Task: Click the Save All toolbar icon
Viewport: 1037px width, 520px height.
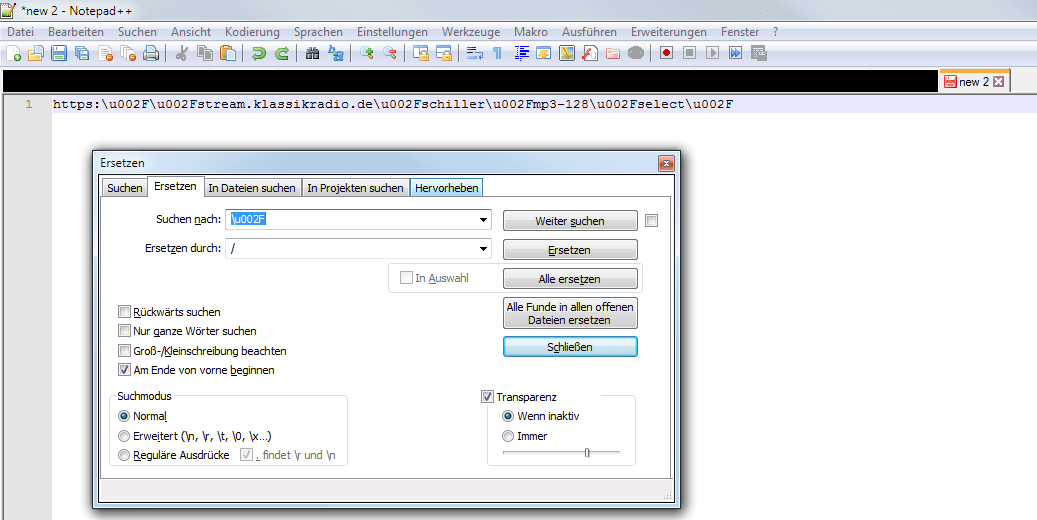Action: point(82,54)
